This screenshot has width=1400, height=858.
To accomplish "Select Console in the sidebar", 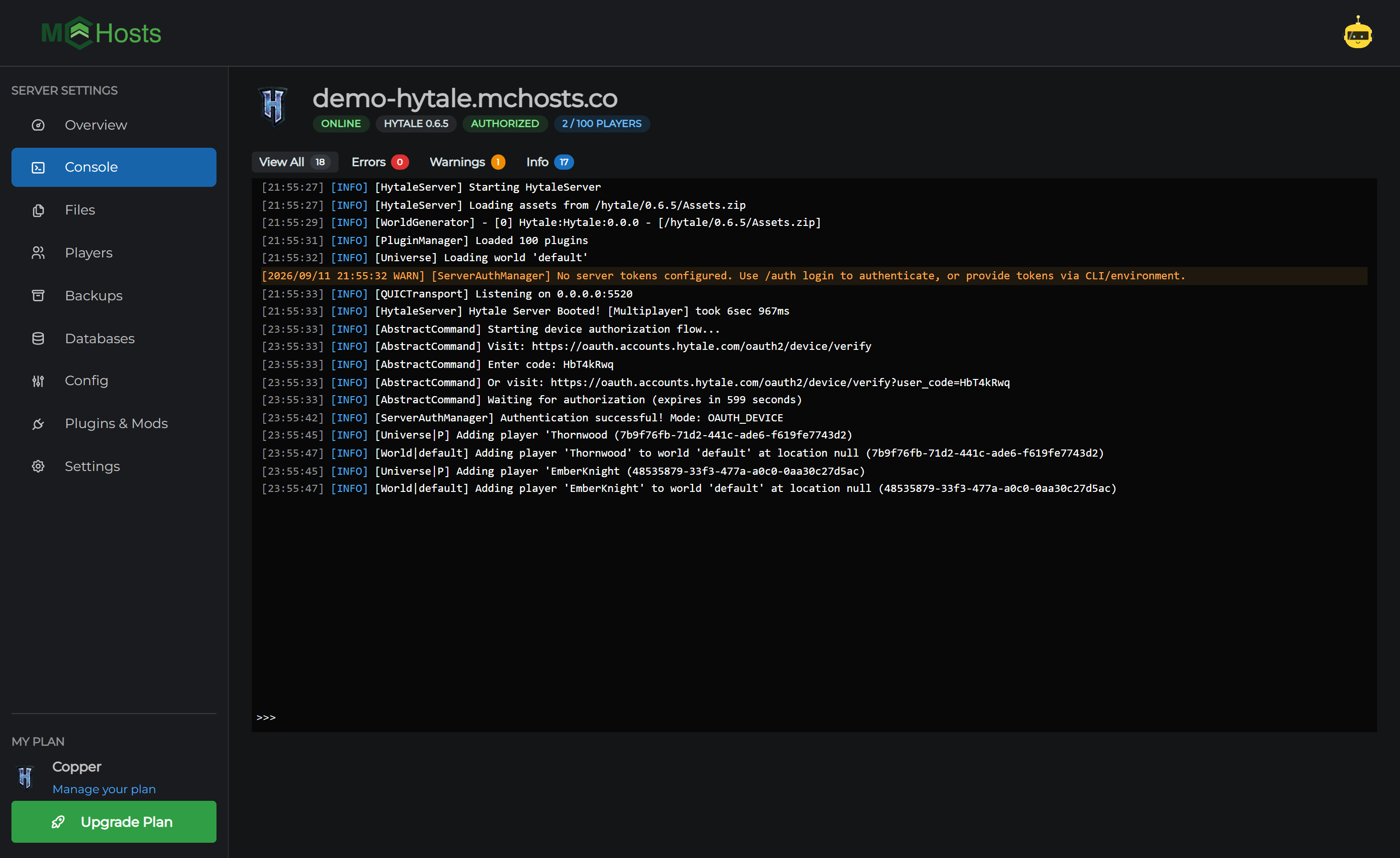I will coord(113,167).
